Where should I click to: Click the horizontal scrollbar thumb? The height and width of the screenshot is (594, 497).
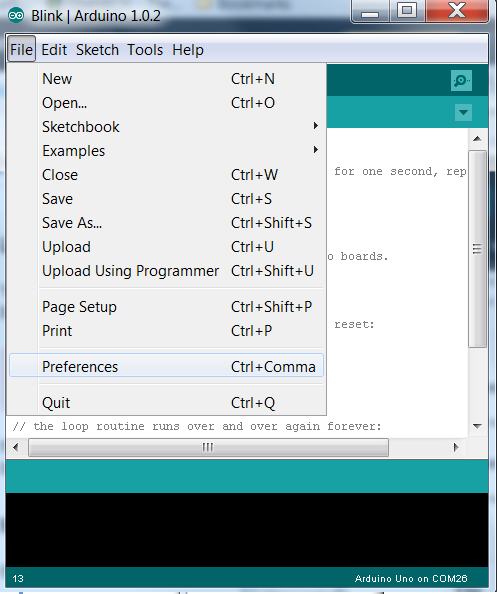208,447
